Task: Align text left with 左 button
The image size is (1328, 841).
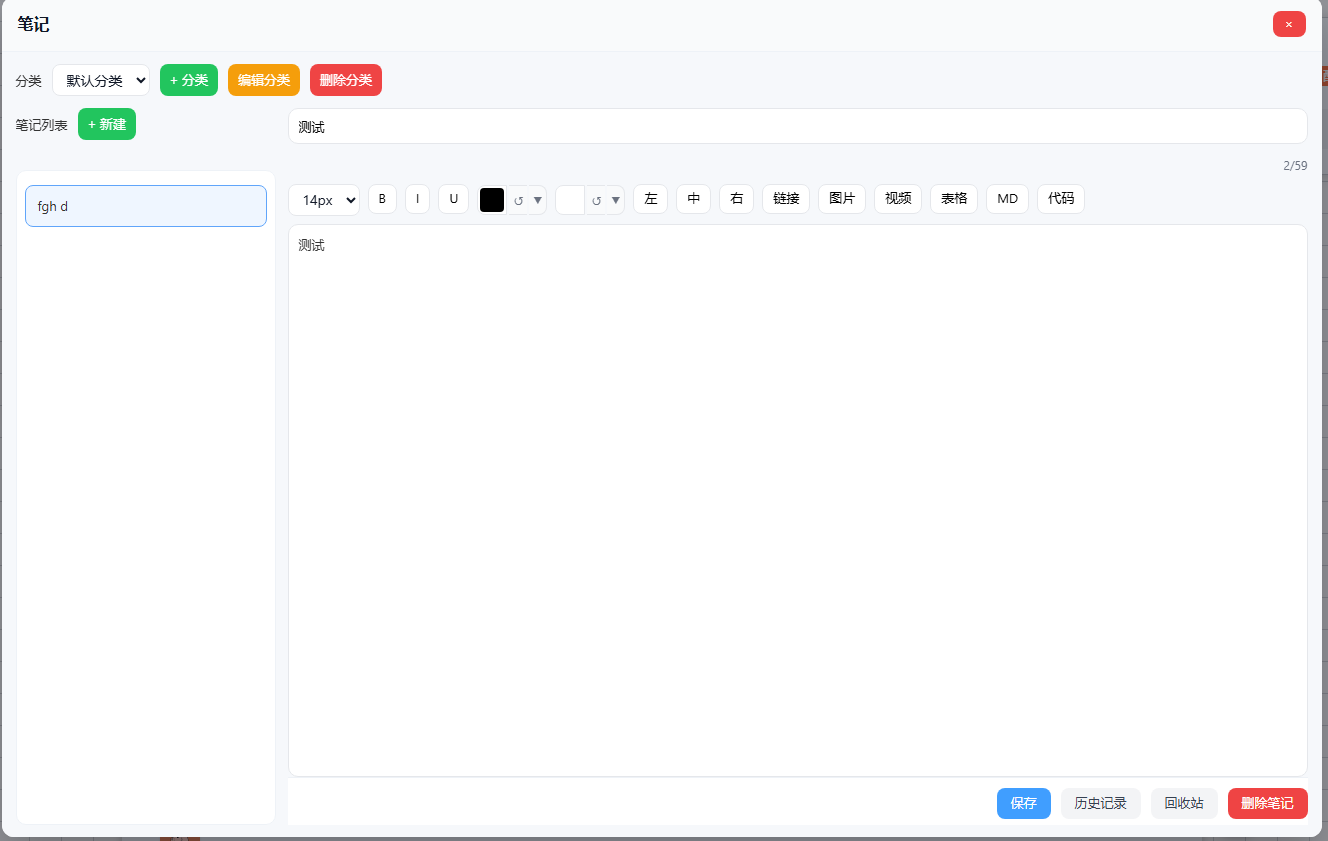Action: [650, 199]
